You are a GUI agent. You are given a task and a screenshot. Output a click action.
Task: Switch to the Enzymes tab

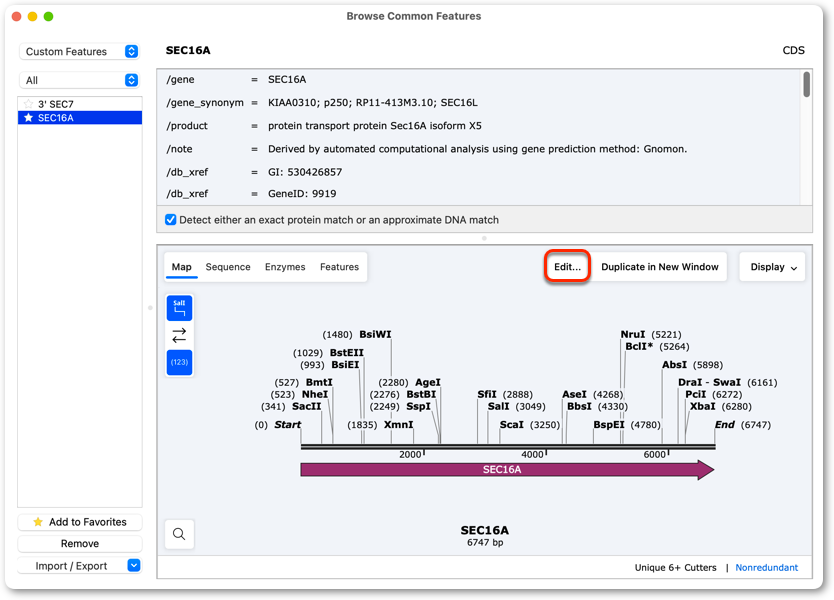285,267
